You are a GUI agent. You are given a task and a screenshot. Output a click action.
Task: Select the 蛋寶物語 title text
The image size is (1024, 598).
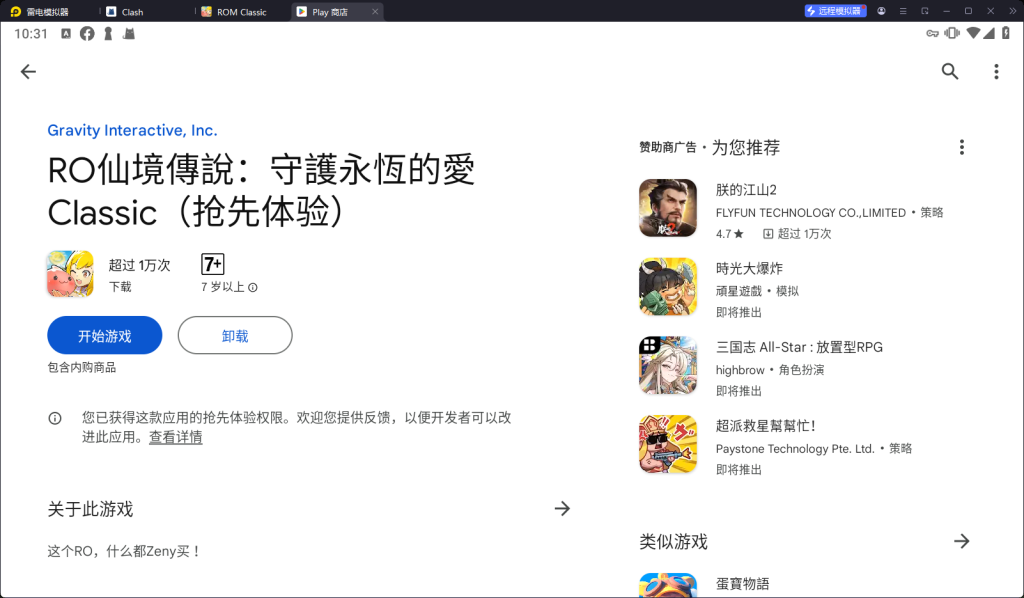[743, 584]
